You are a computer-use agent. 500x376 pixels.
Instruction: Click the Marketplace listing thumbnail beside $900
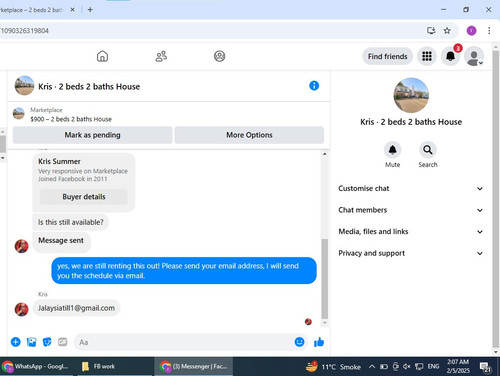tap(19, 114)
